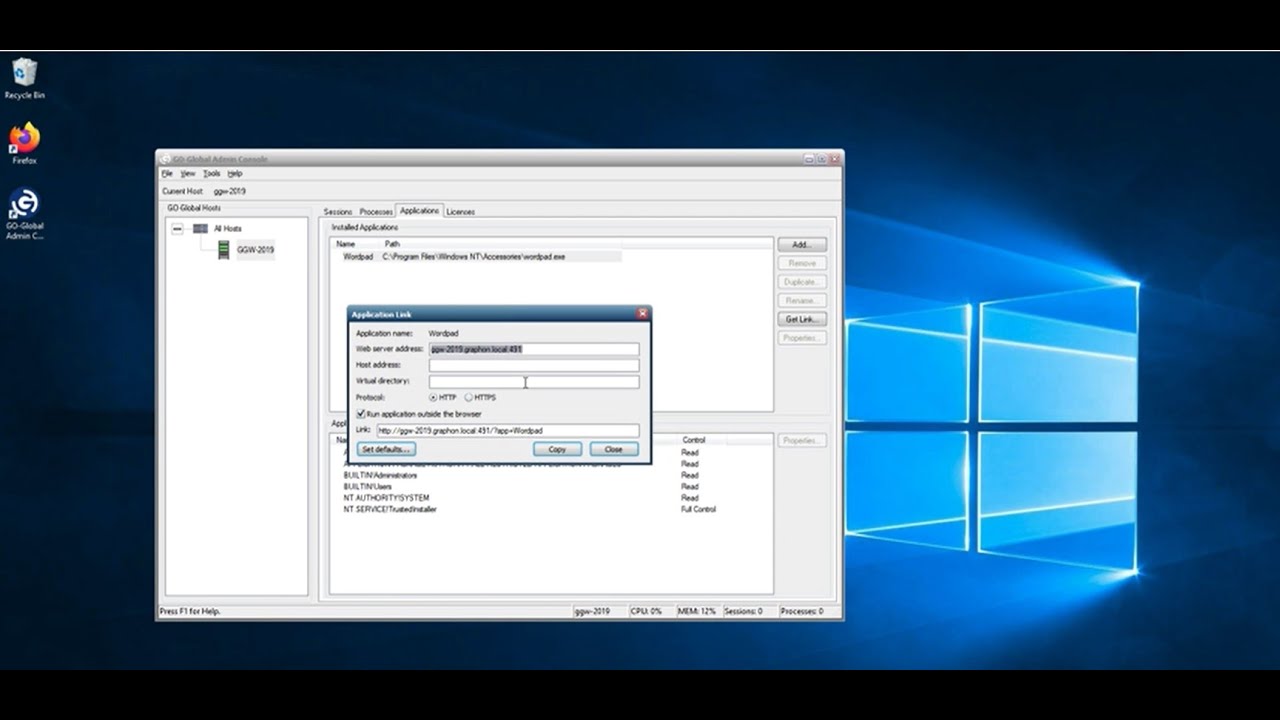
Task: Click the Name column header in Installed Applications
Action: coord(345,244)
